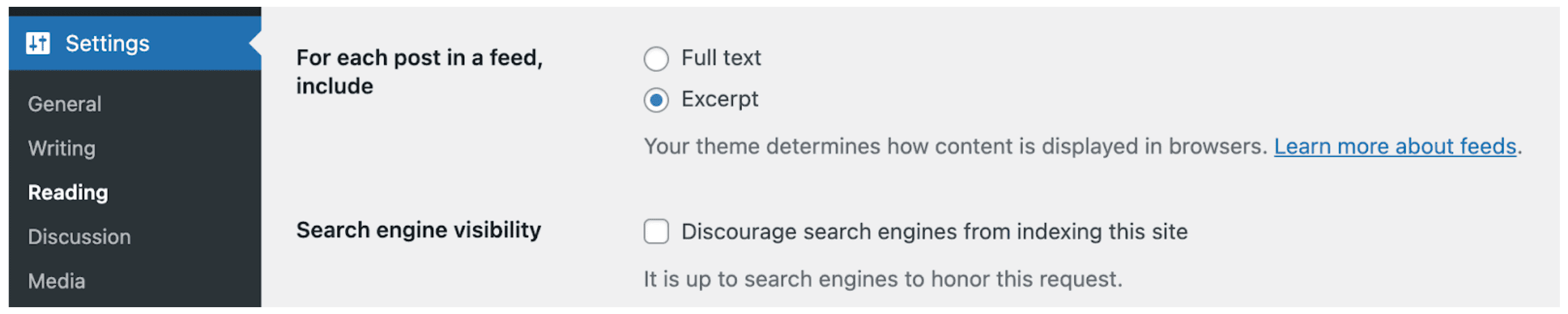The image size is (1568, 314).
Task: Select the Reading submenu item
Action: [68, 192]
